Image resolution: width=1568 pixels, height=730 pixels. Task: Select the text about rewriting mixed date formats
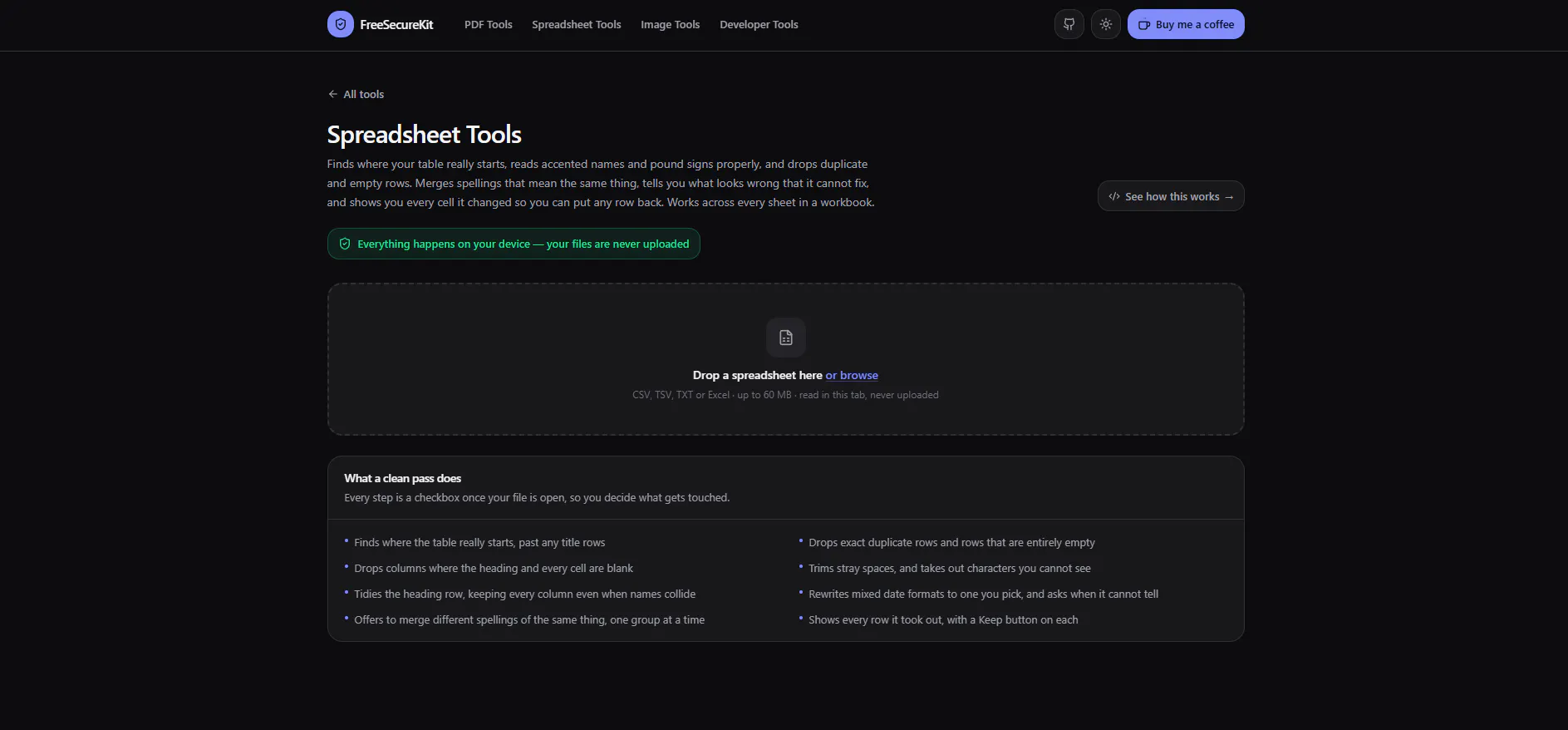click(983, 594)
